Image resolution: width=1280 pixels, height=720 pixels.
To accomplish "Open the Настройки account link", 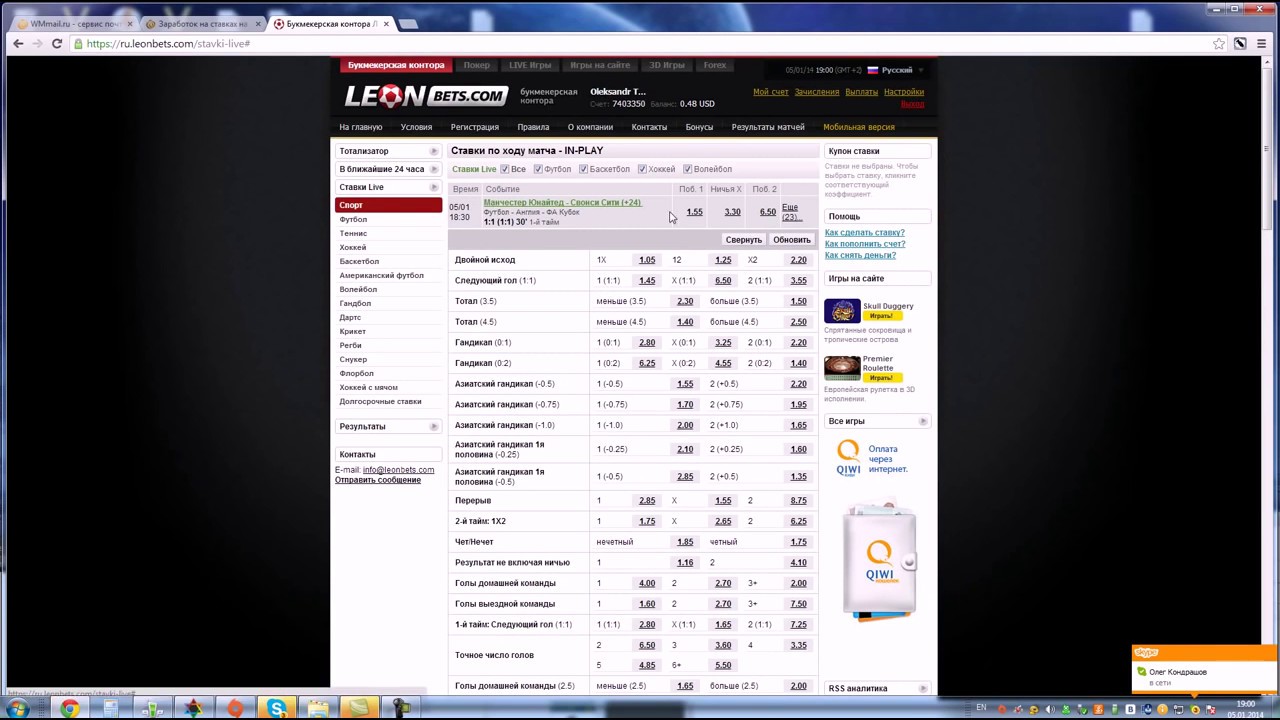I will tap(904, 92).
